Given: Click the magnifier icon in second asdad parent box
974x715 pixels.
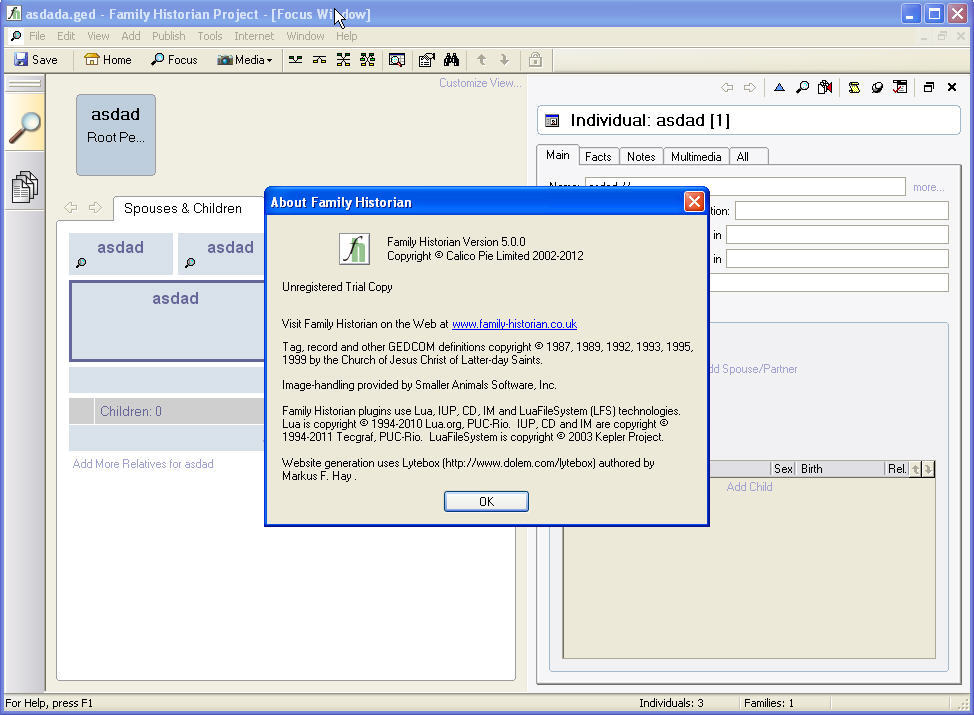Looking at the screenshot, I should click(x=190, y=263).
